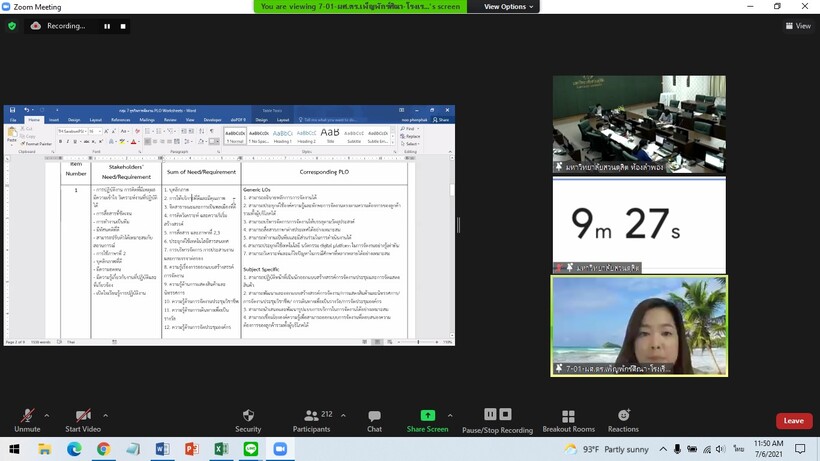
Task: Open Breakout Rooms
Action: click(568, 420)
